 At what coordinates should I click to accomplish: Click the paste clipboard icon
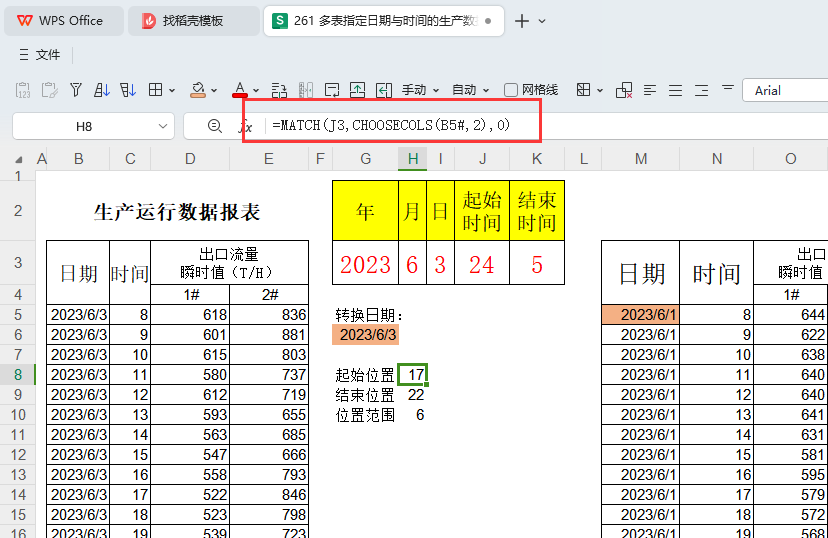pyautogui.click(x=50, y=90)
